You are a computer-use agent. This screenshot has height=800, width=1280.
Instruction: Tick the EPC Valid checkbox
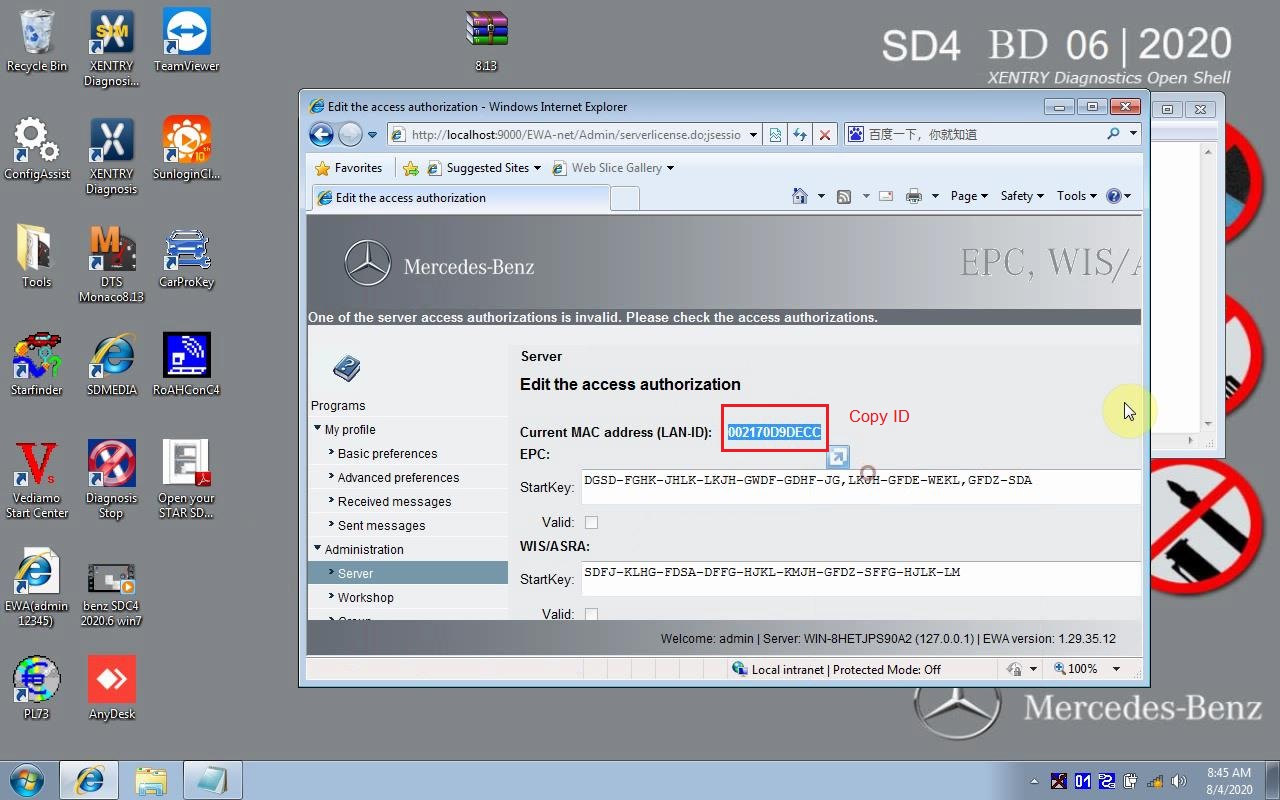pos(591,522)
